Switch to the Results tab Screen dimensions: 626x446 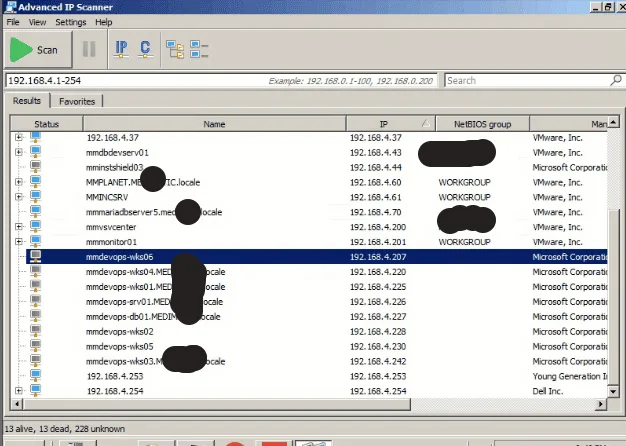click(27, 101)
